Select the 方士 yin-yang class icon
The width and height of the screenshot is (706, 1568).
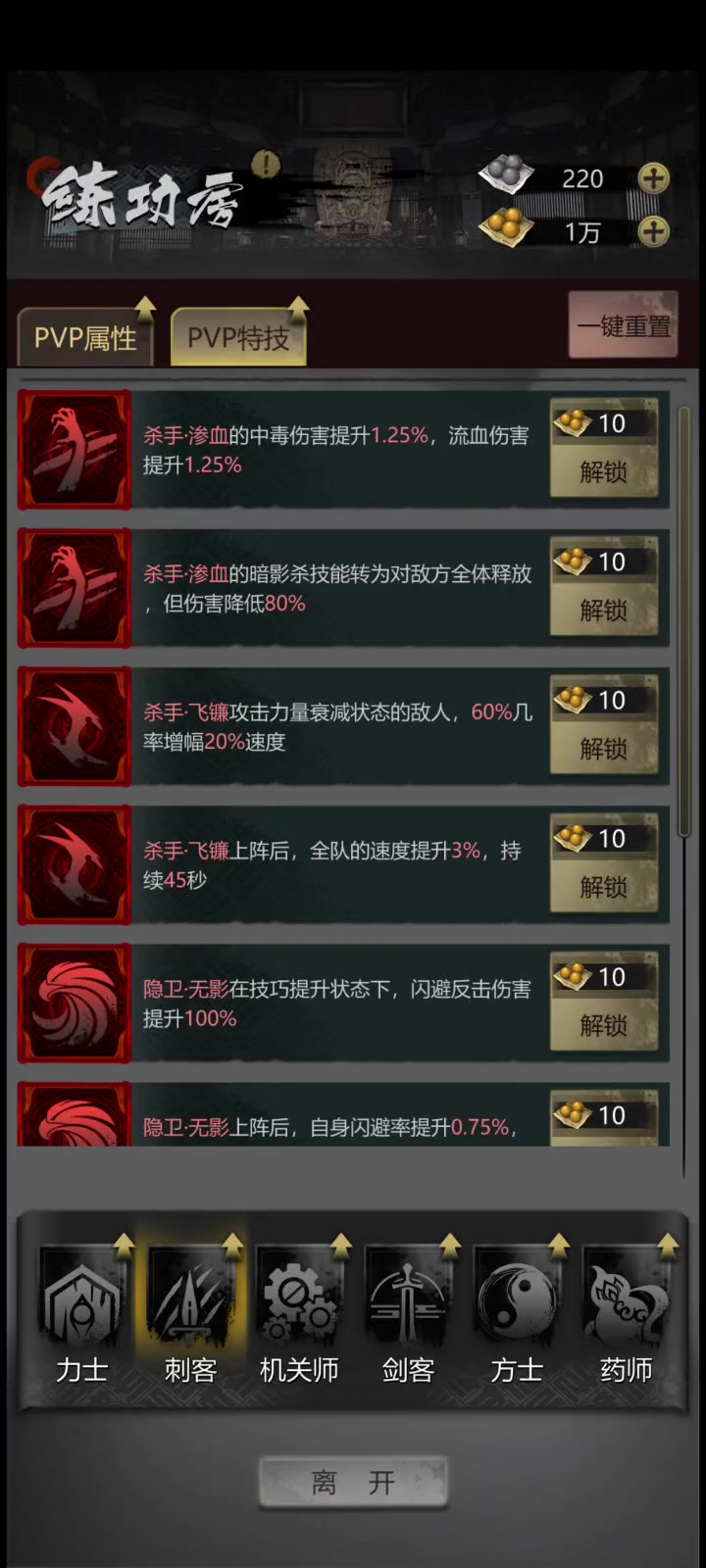517,1311
